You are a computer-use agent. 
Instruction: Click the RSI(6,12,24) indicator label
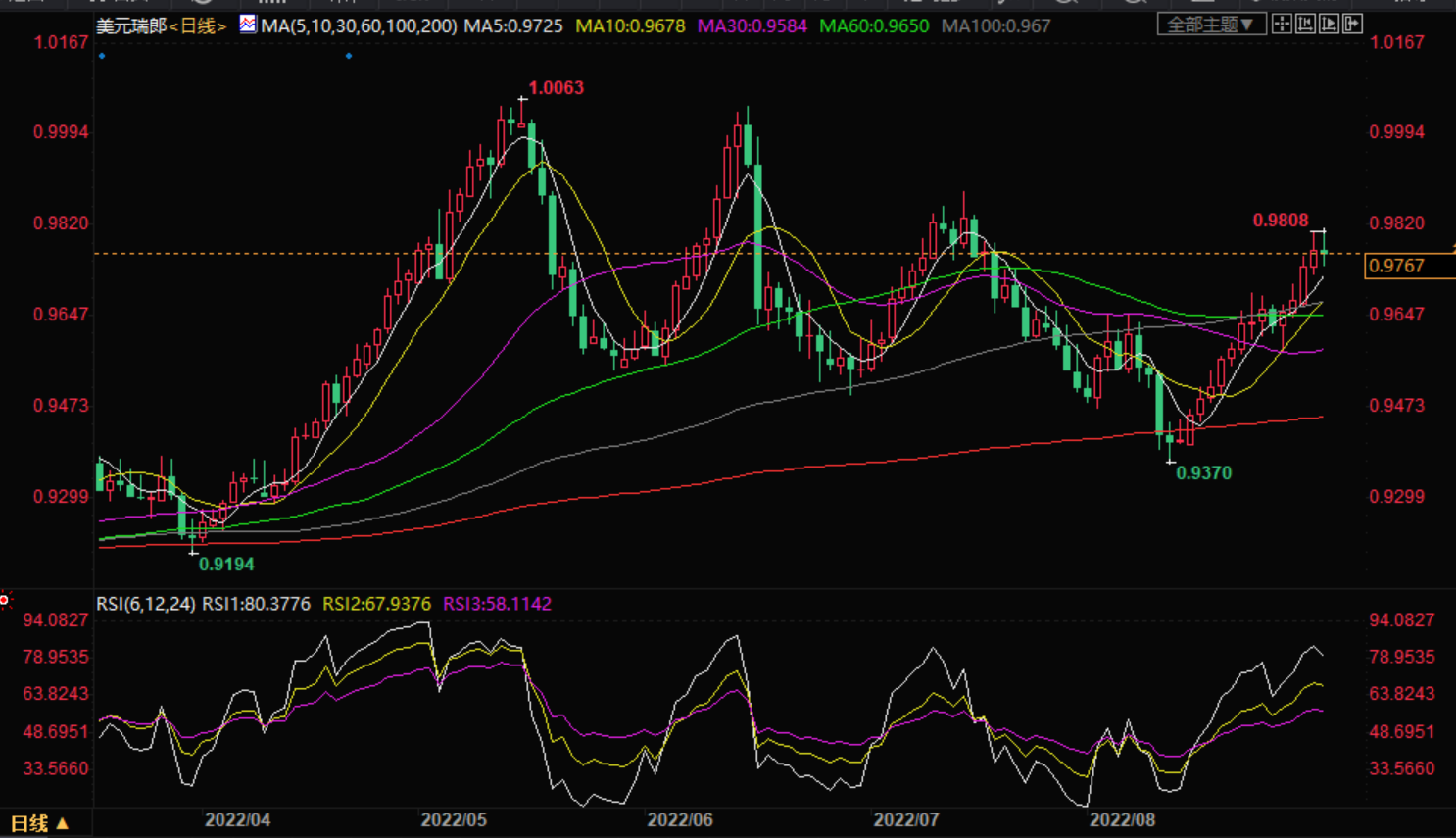[146, 604]
